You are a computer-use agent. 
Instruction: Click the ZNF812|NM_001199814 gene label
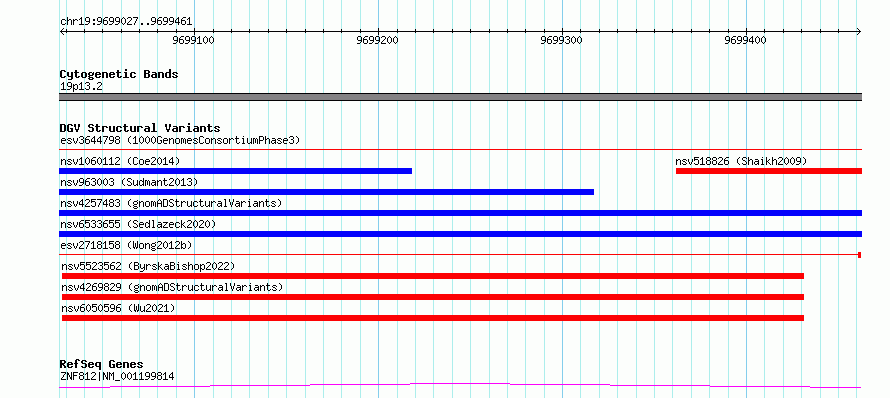[117, 376]
